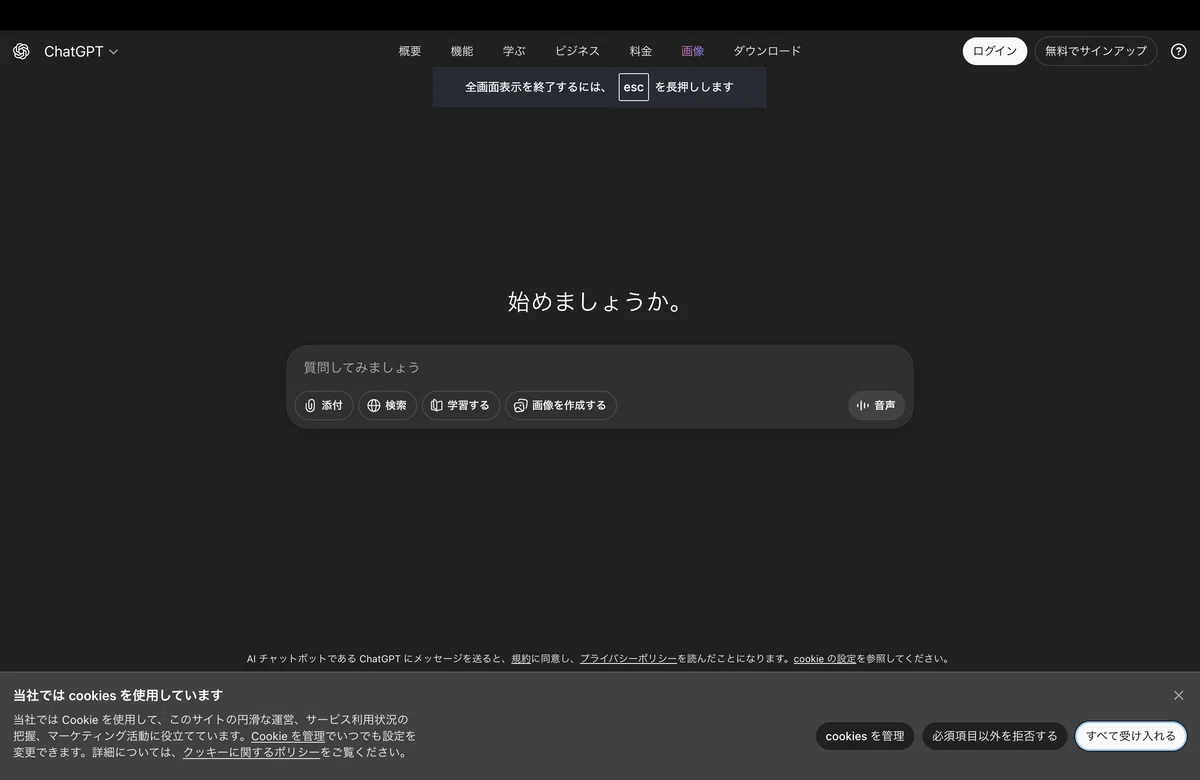The height and width of the screenshot is (780, 1200).
Task: Open the help question mark icon
Action: (1178, 51)
